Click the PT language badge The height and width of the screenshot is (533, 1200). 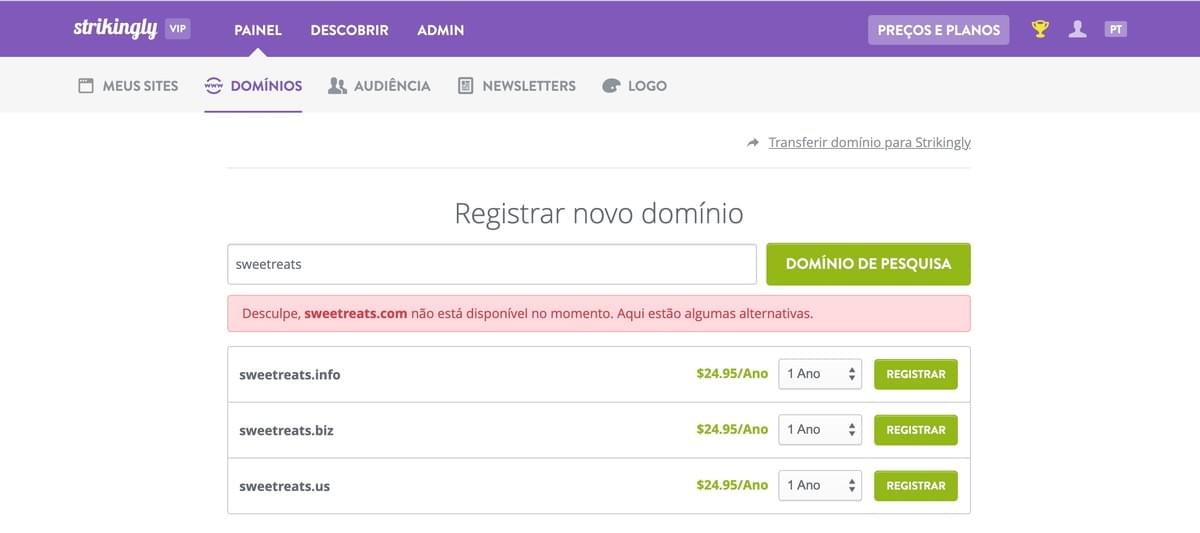[1115, 29]
